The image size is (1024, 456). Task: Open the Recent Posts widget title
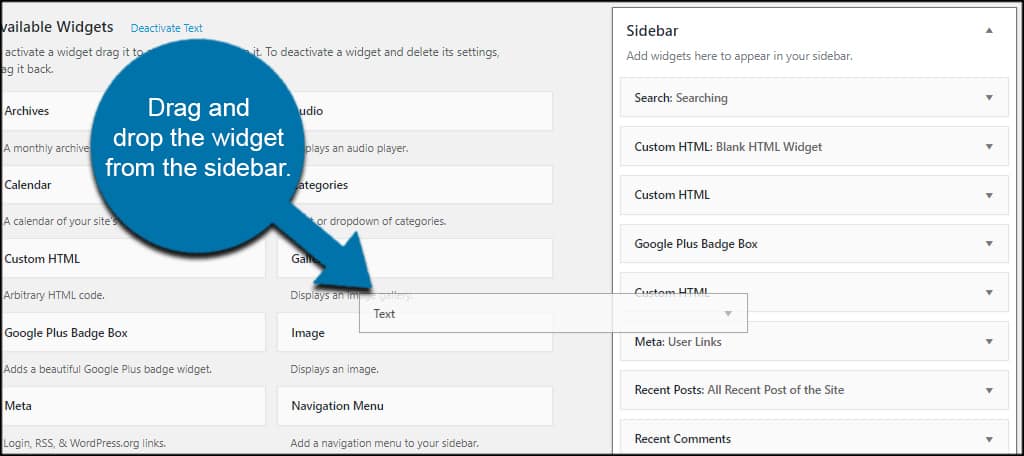[739, 390]
